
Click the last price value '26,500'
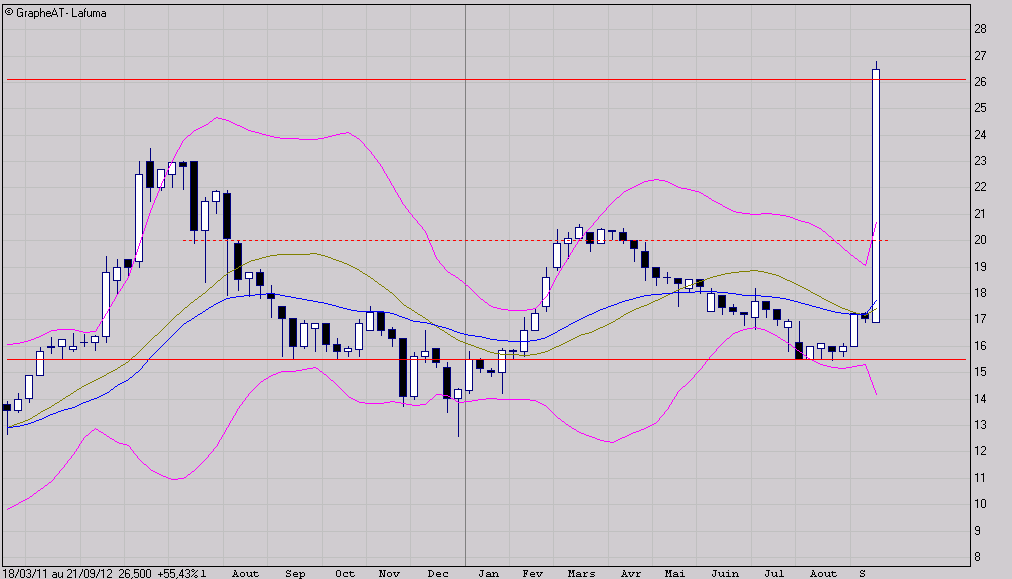(135, 573)
